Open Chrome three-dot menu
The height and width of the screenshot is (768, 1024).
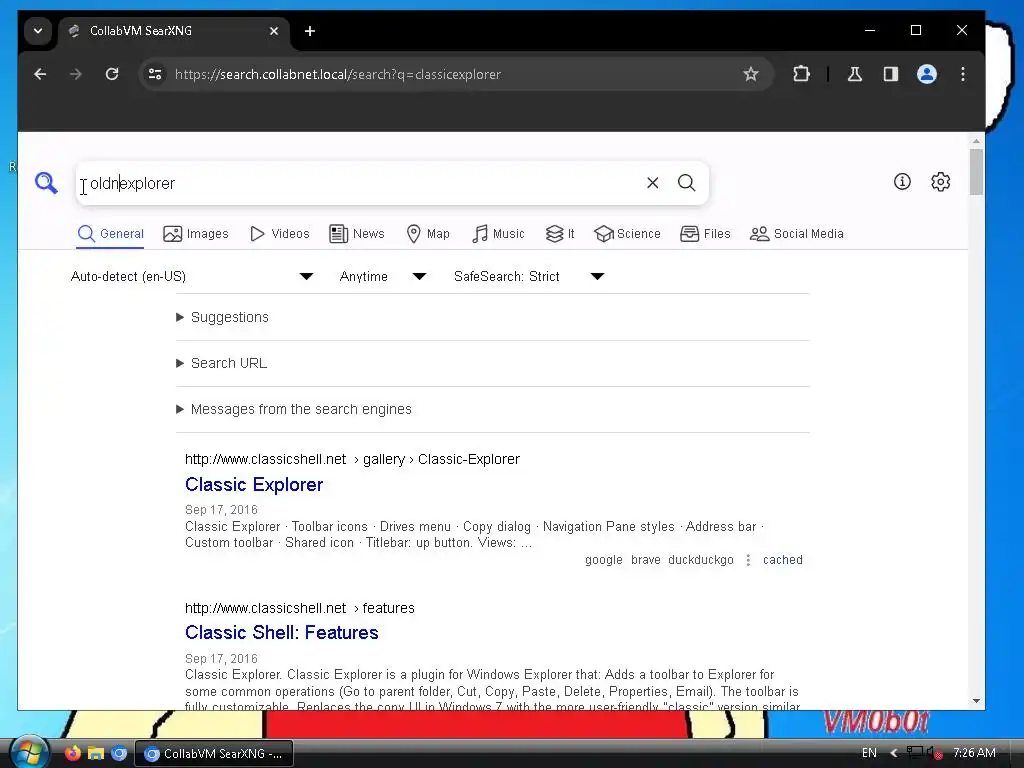click(x=963, y=74)
